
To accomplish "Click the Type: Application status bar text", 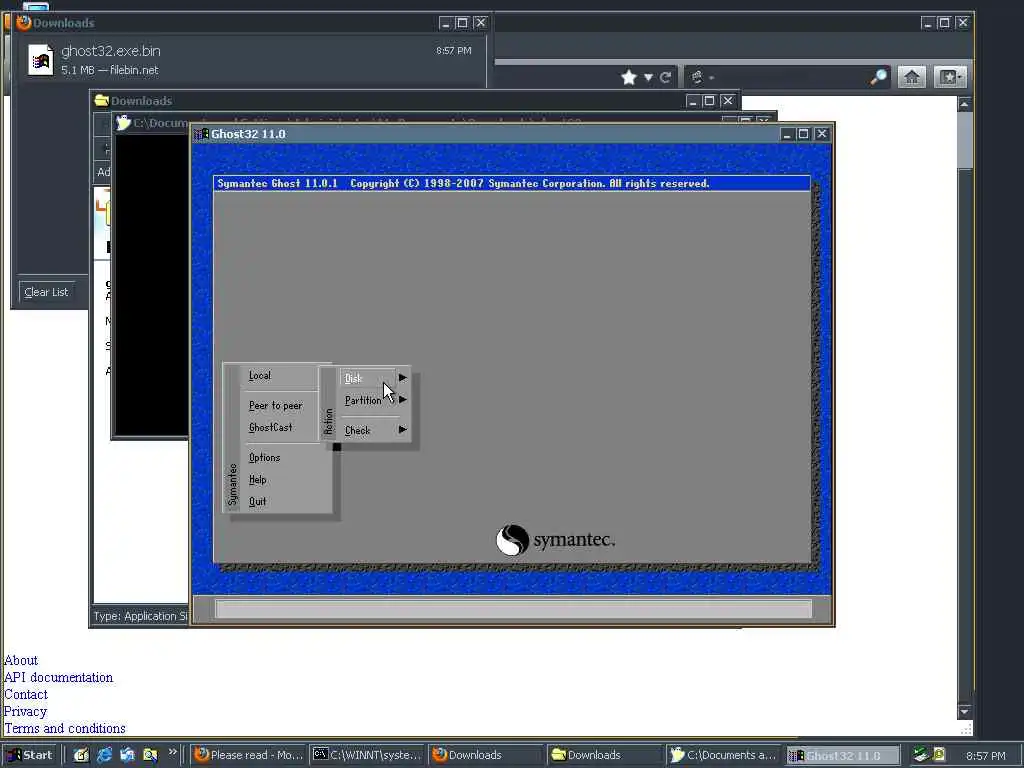I will [140, 616].
